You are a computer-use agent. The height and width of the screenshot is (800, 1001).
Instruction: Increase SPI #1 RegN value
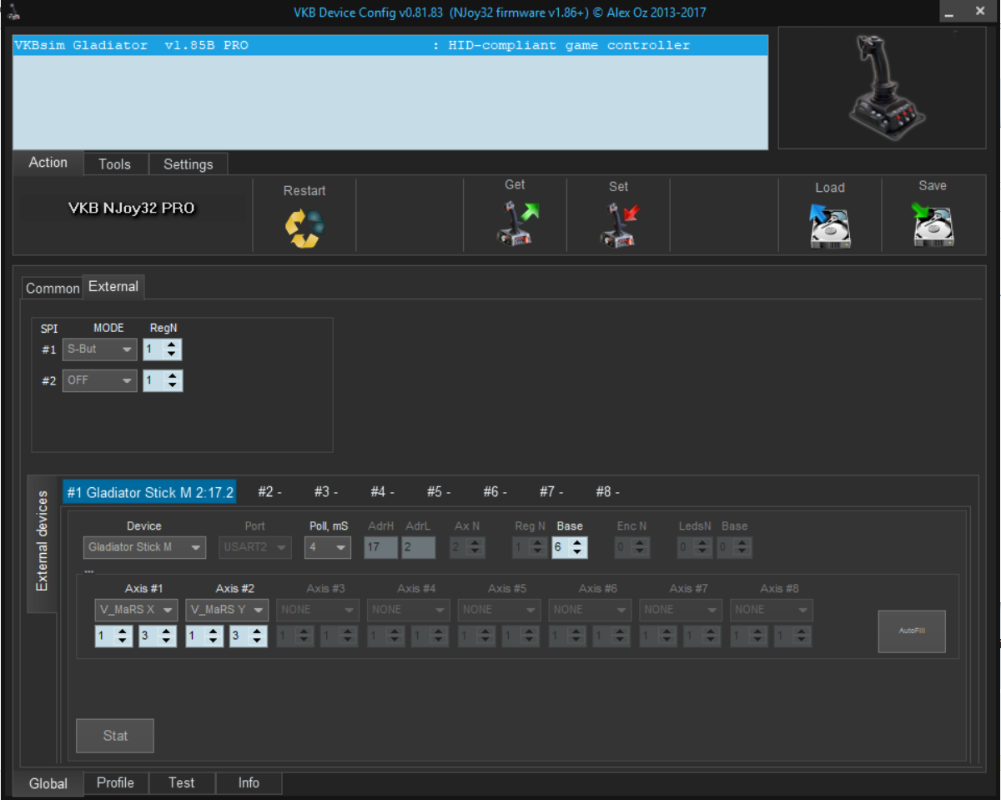(172, 345)
